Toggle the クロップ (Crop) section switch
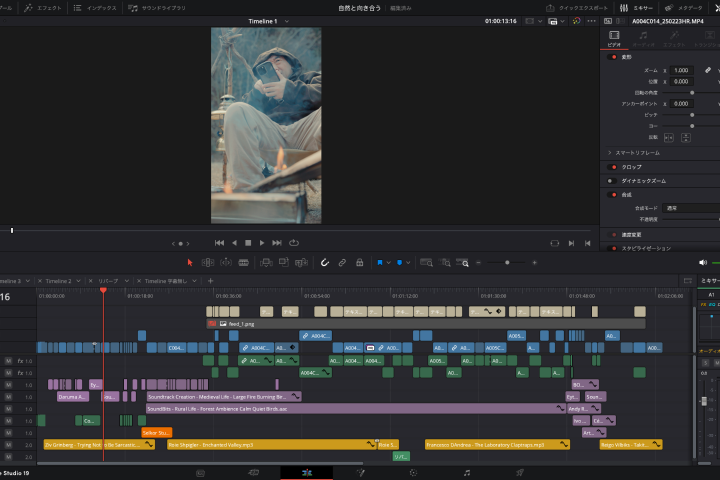Image resolution: width=720 pixels, height=480 pixels. [612, 167]
